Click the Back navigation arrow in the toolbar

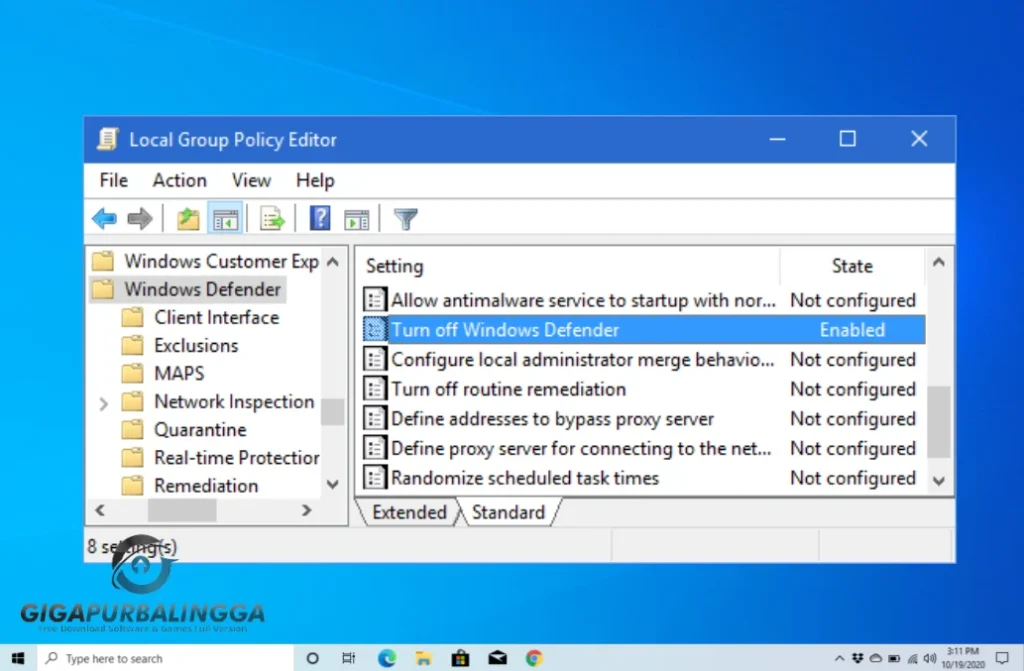point(103,218)
